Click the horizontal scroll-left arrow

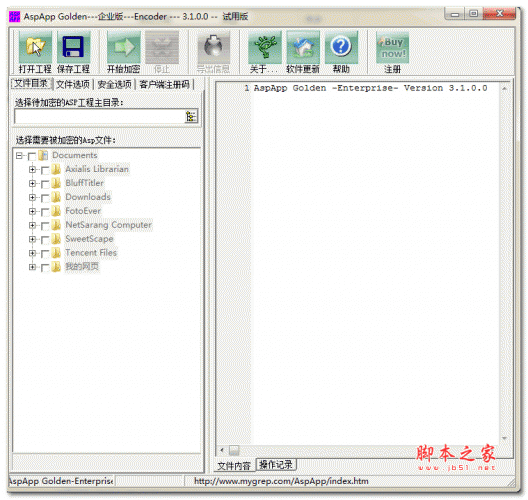coord(222,450)
